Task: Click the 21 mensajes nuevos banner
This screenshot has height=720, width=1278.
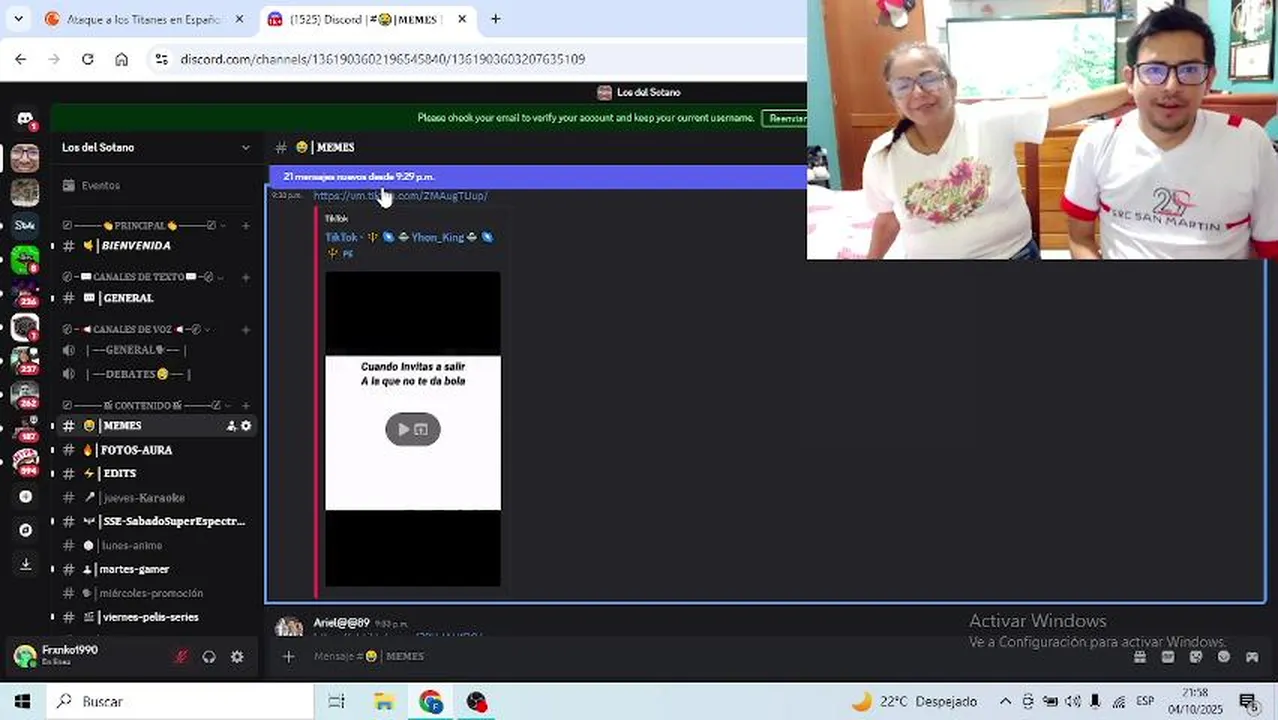Action: (537, 177)
